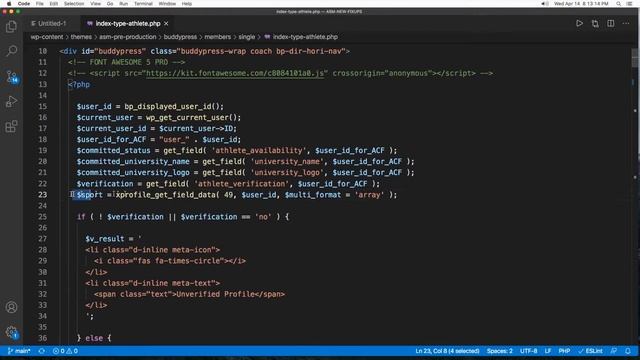Viewport: 640px width, 360px height.
Task: Expand single breadcrumb segment
Action: pos(247,37)
